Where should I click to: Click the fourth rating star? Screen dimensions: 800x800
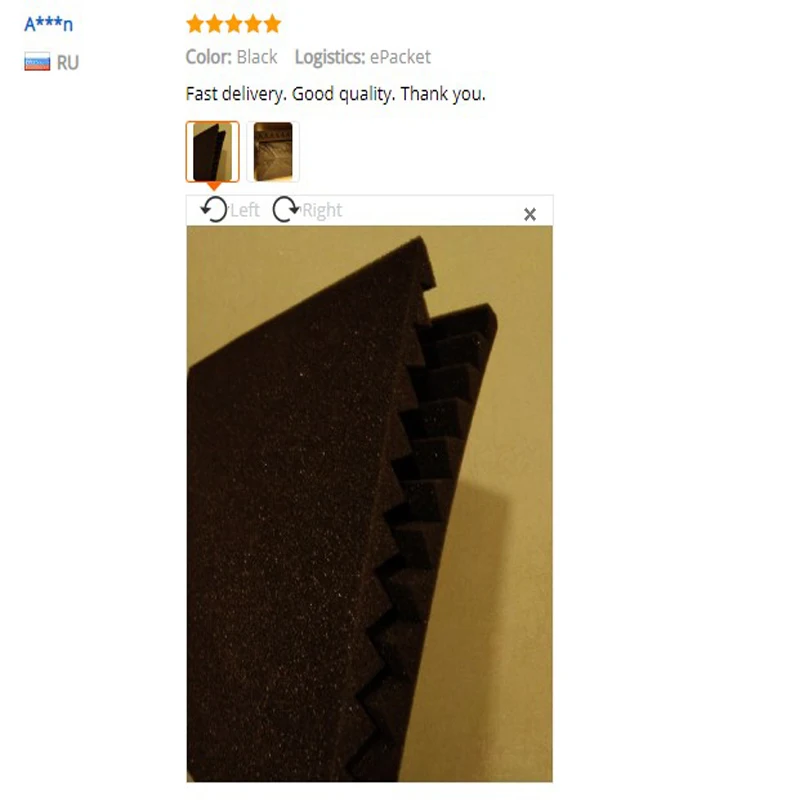tap(253, 24)
